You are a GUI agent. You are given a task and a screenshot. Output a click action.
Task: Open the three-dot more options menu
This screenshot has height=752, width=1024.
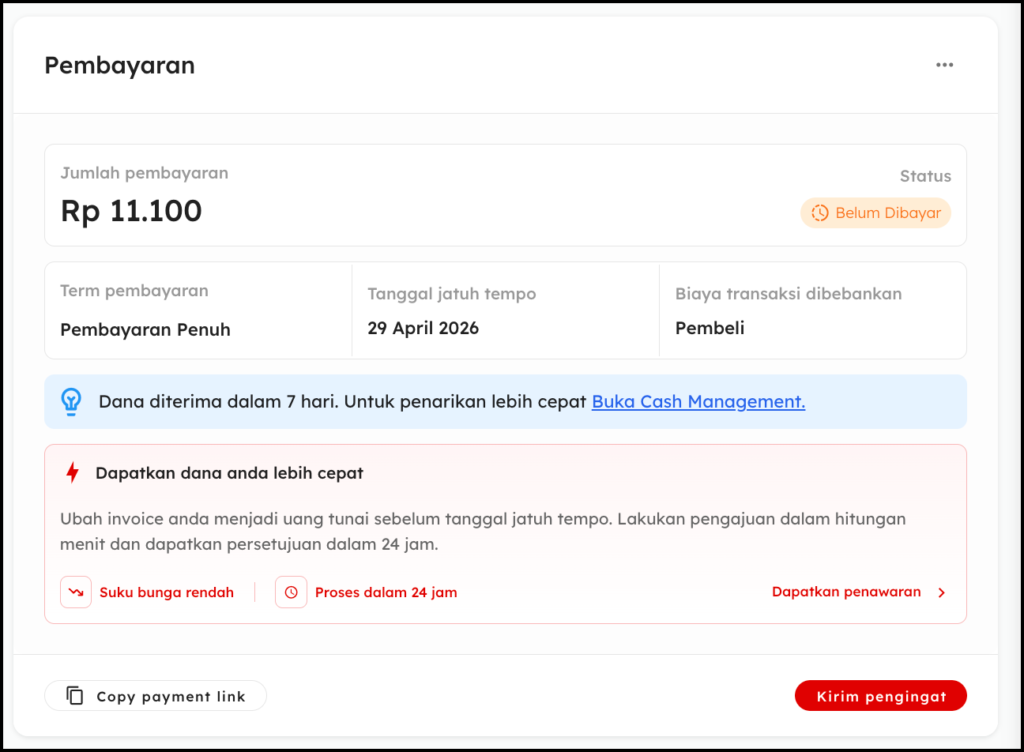click(944, 65)
